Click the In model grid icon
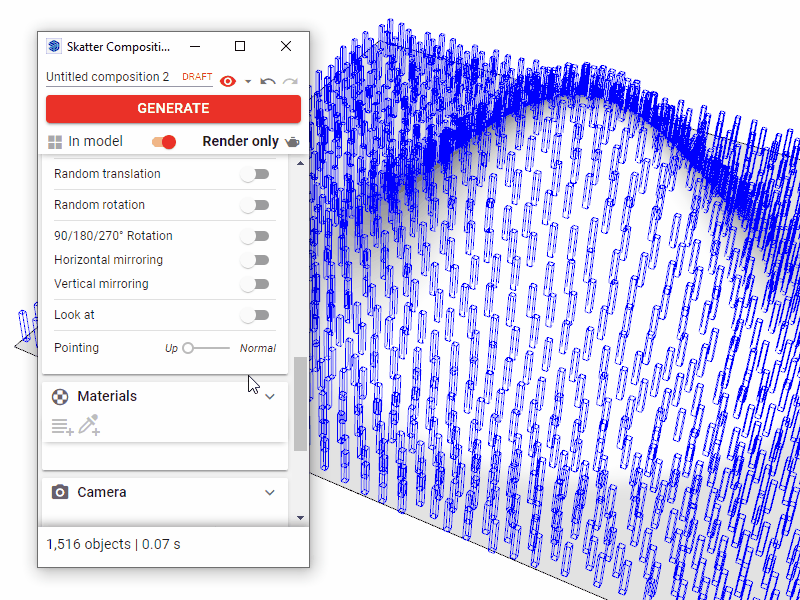The height and width of the screenshot is (600, 800). (x=55, y=142)
